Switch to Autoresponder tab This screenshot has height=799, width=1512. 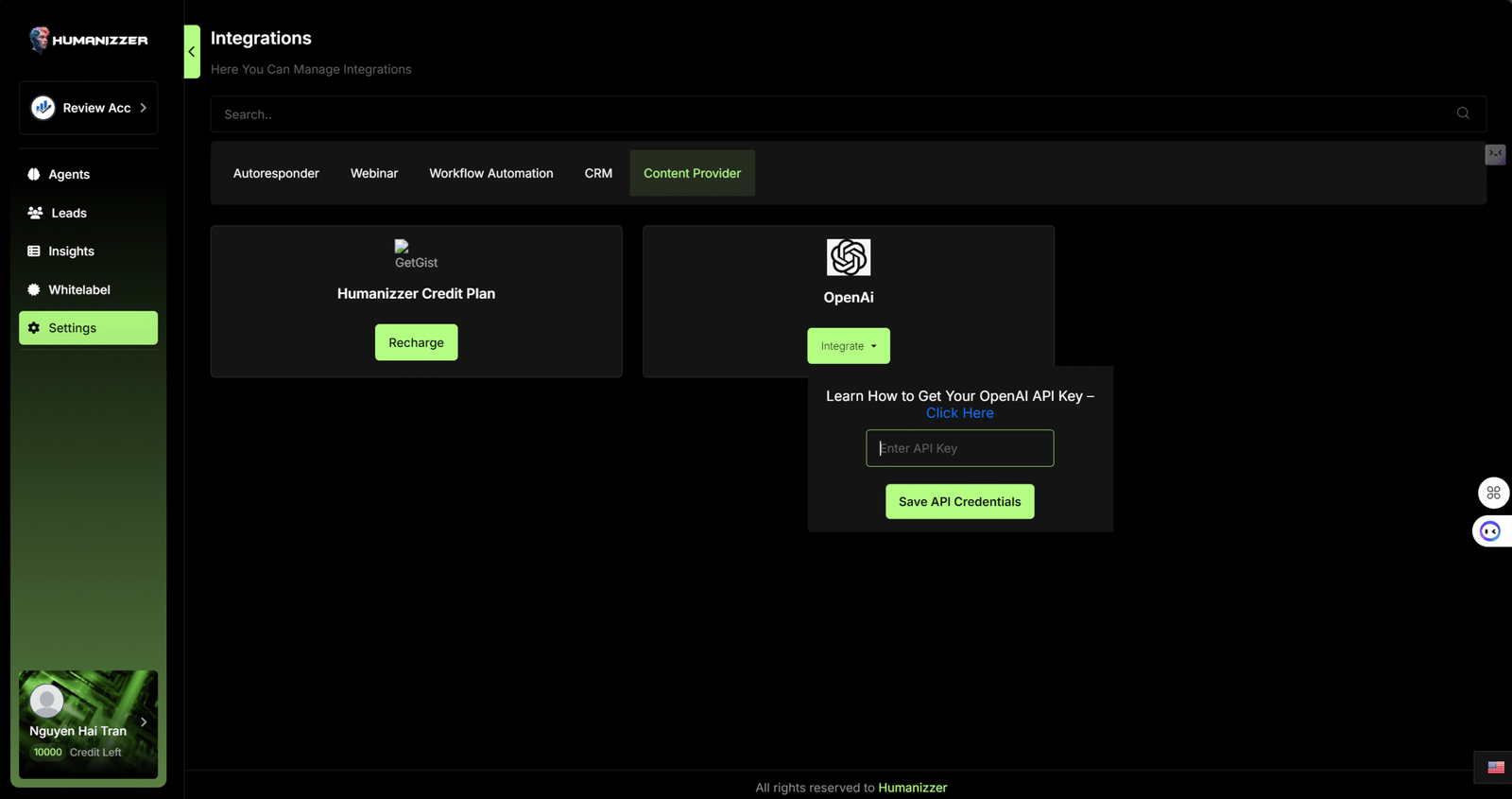(276, 173)
